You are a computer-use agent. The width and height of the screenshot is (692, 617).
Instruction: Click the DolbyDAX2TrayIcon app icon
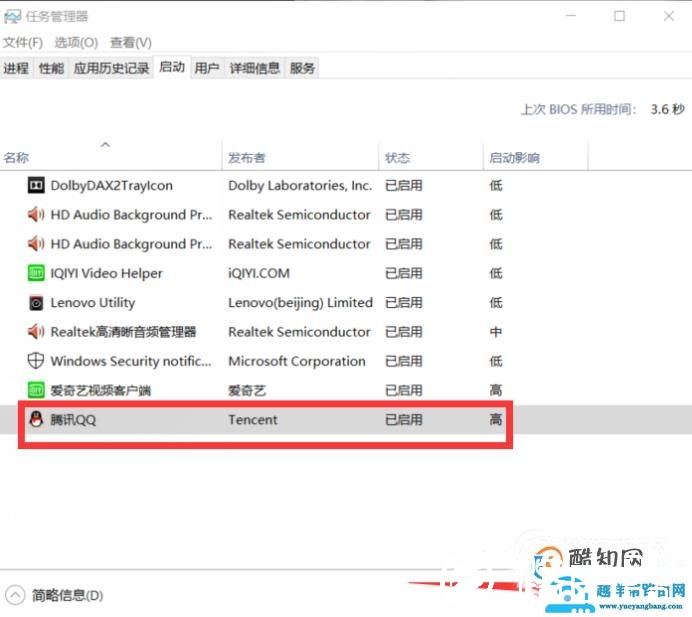click(36, 185)
